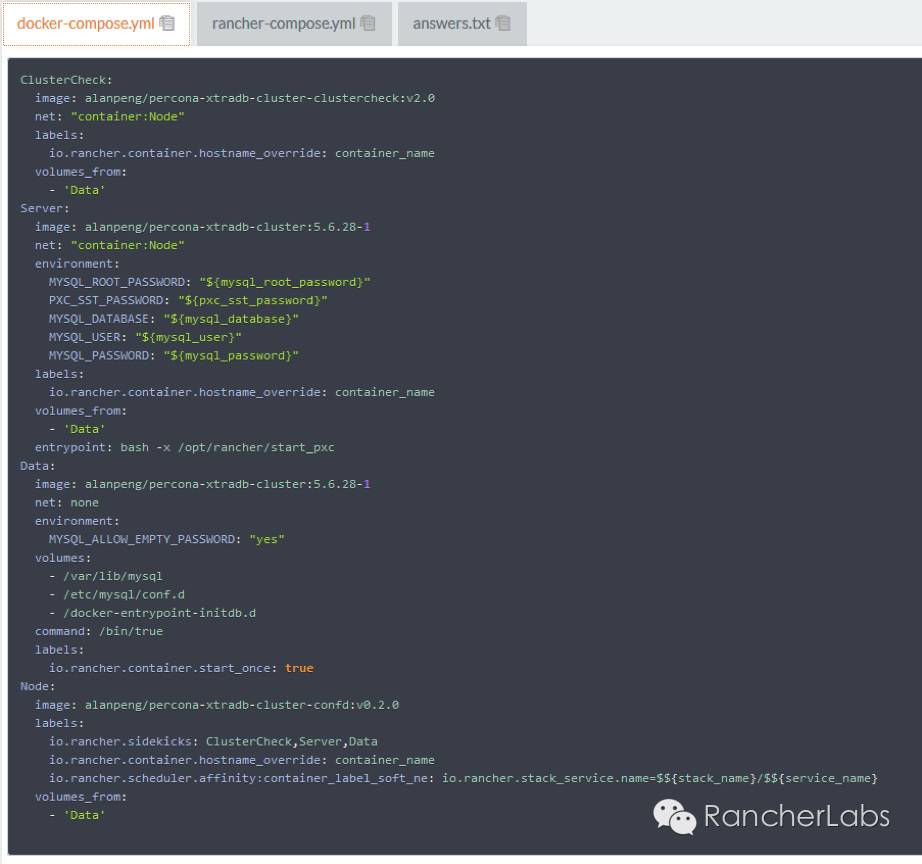
Task: Click the clustercheck:v2.0 image line
Action: [x=235, y=98]
